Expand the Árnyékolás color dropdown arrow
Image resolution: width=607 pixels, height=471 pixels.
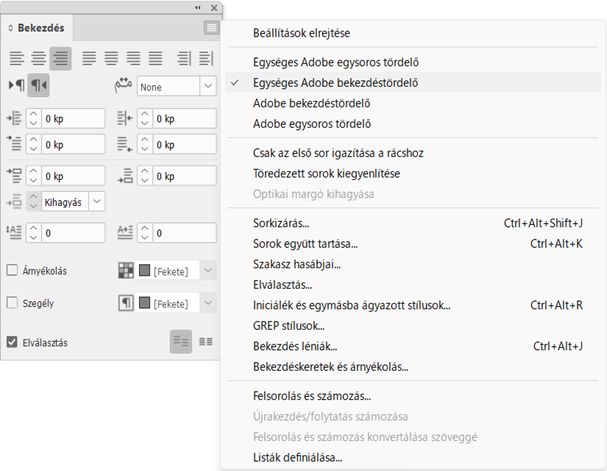(x=208, y=270)
